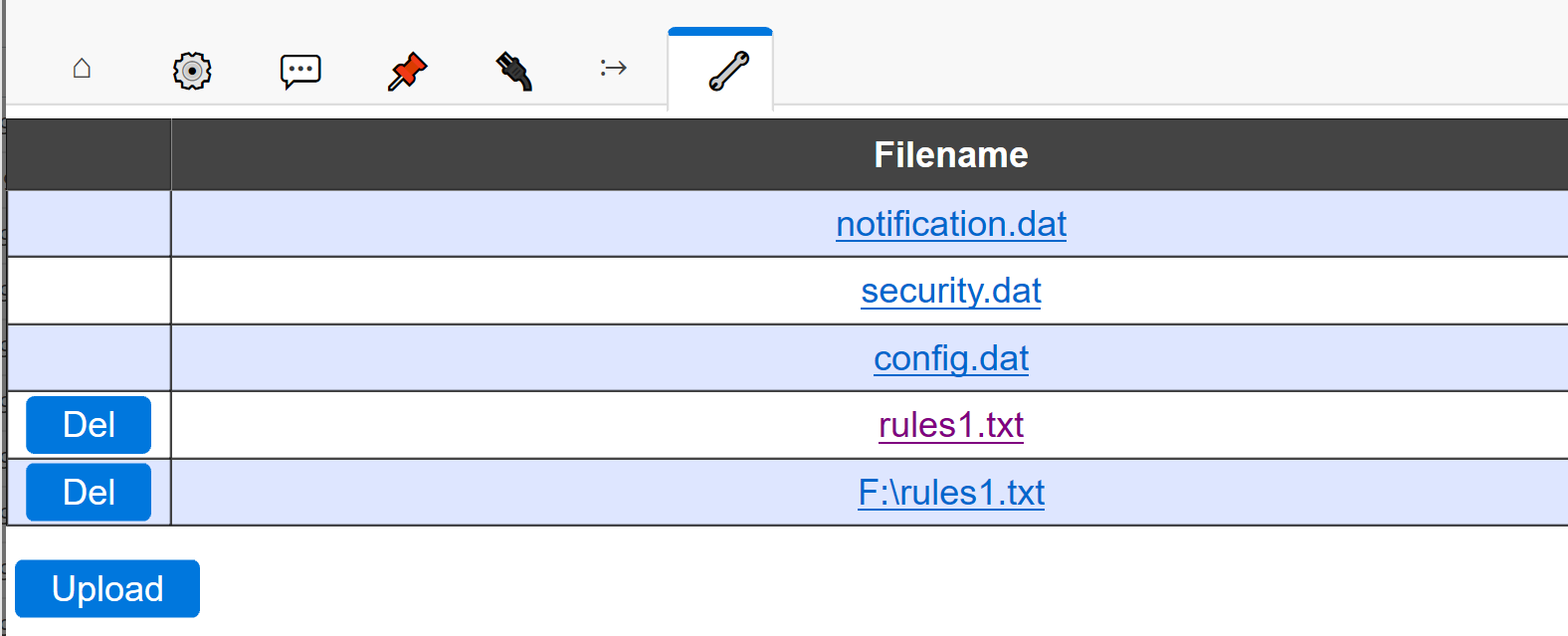The height and width of the screenshot is (636, 1568).
Task: Click the arrow mapping icon
Action: pyautogui.click(x=613, y=69)
